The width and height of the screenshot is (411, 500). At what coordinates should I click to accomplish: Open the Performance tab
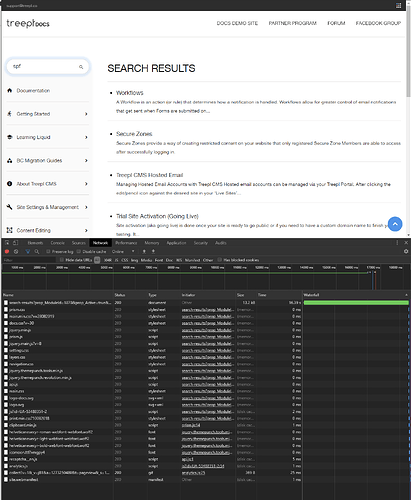pyautogui.click(x=126, y=243)
